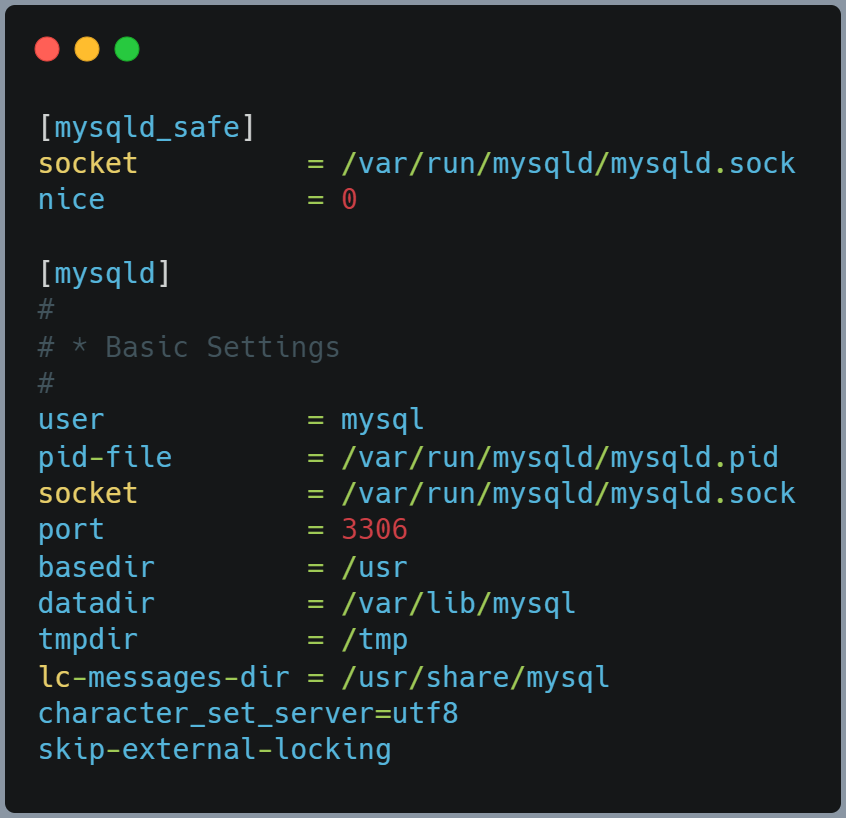846x818 pixels.
Task: Click the [mysqld] section header
Action: 105,274
